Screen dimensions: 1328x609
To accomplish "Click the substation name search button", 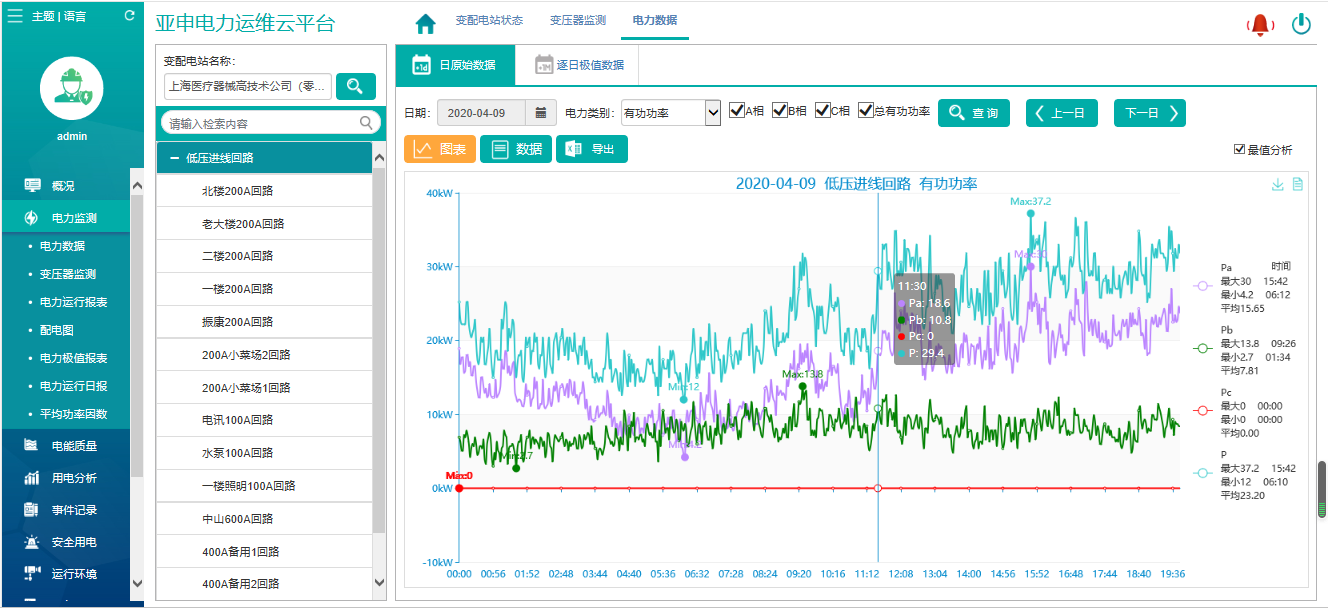I will tap(355, 86).
